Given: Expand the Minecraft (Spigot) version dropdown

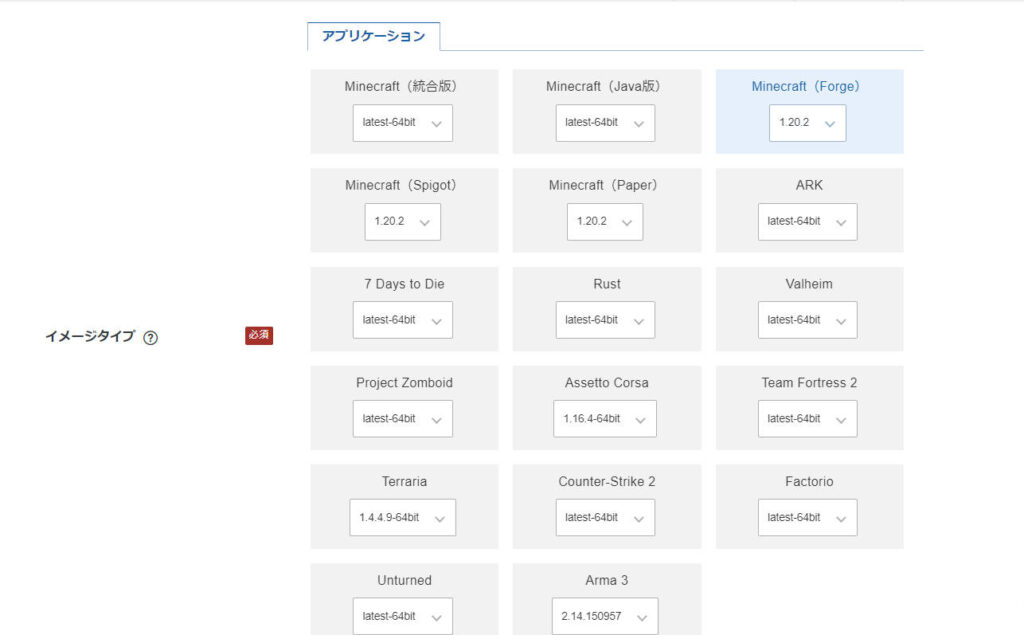Looking at the screenshot, I should (x=402, y=222).
